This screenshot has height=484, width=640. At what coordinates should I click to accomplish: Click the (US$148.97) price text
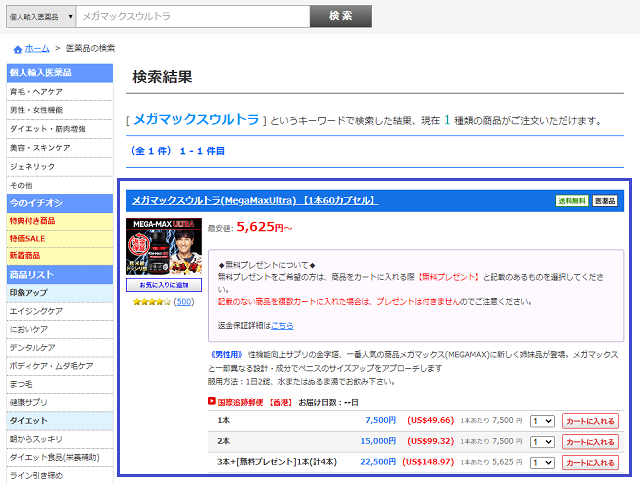tap(428, 462)
